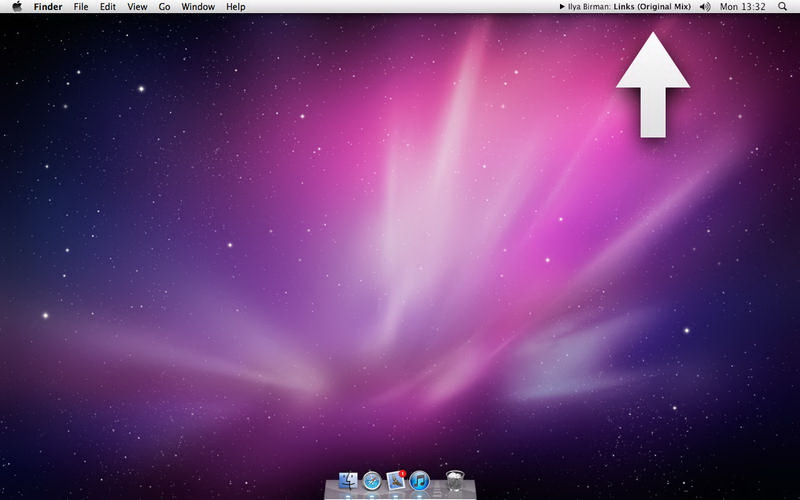This screenshot has width=800, height=500.
Task: Click the Links (Original Mix) track title
Action: tap(652, 7)
